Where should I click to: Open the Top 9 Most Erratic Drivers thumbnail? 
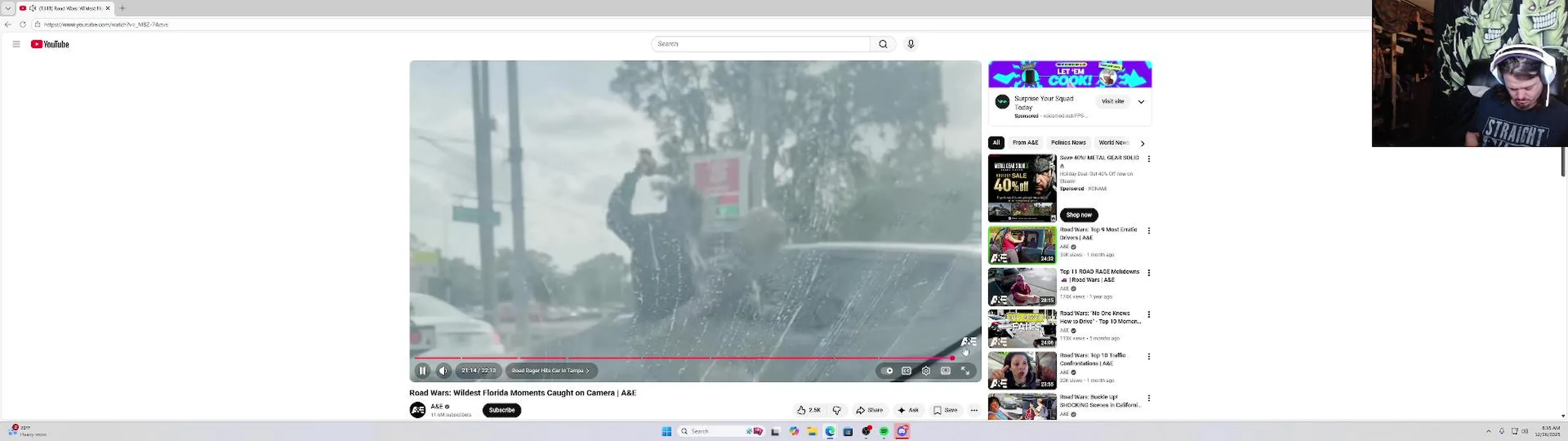[x=1022, y=245]
